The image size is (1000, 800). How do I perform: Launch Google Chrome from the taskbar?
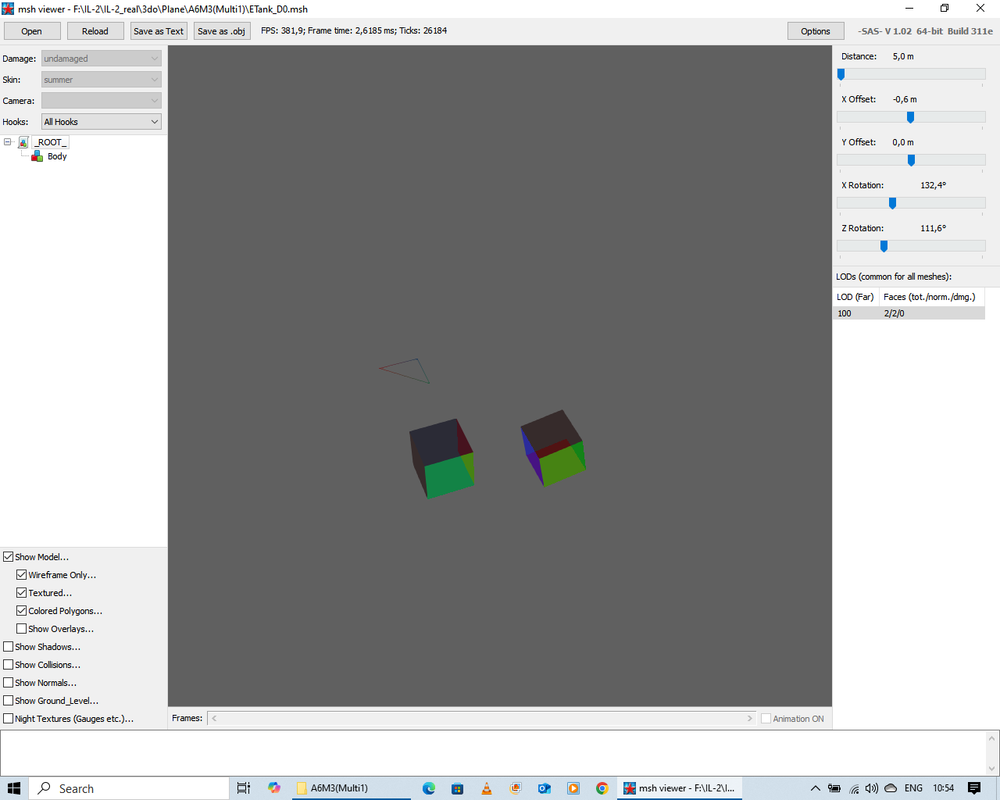click(x=601, y=789)
